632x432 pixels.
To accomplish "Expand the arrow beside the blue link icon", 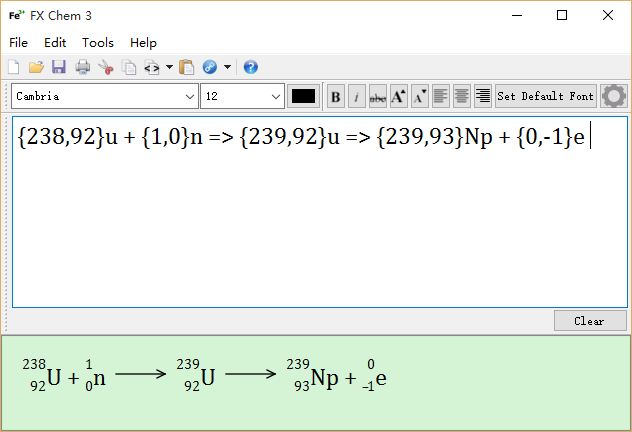I will [x=228, y=67].
